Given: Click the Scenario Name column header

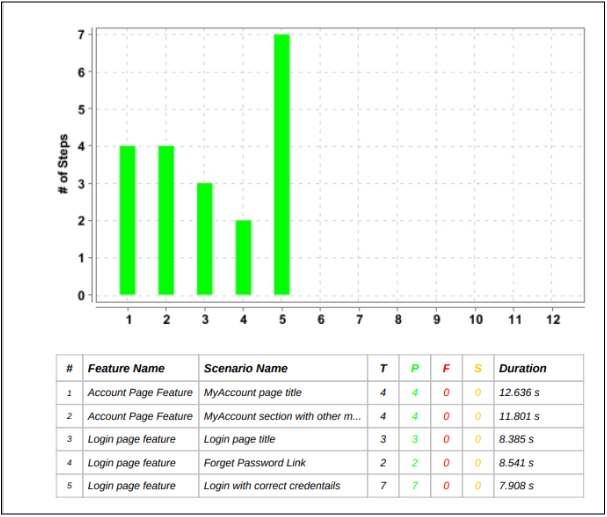Looking at the screenshot, I should click(x=246, y=368).
